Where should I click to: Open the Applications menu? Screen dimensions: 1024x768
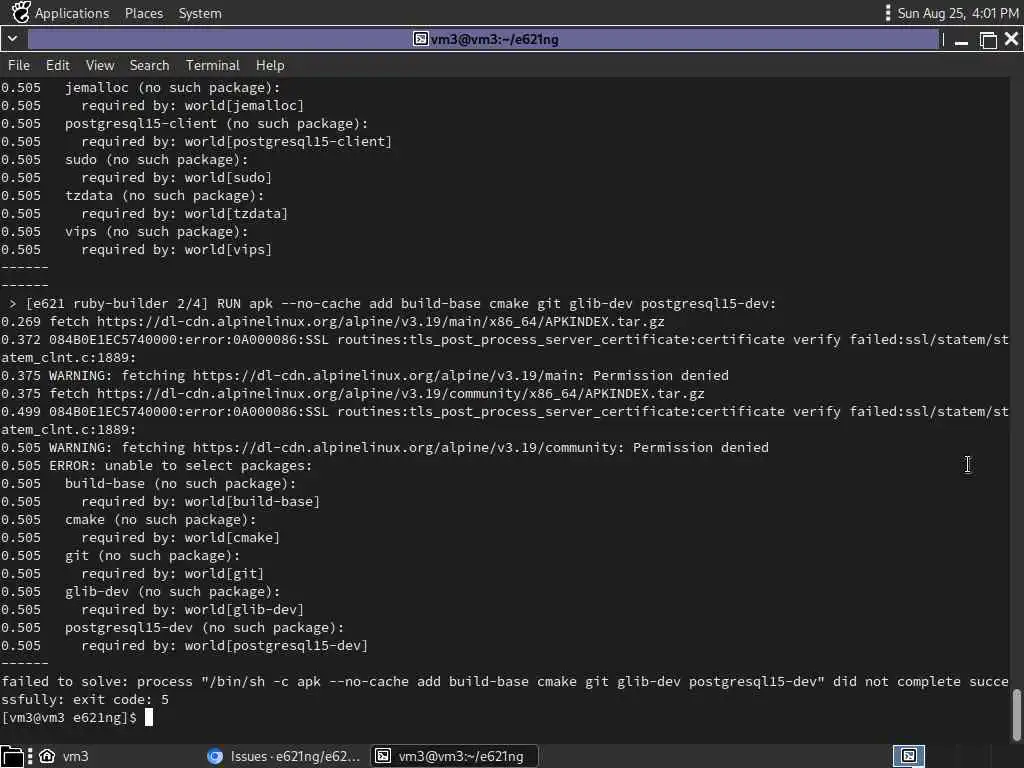click(x=72, y=13)
